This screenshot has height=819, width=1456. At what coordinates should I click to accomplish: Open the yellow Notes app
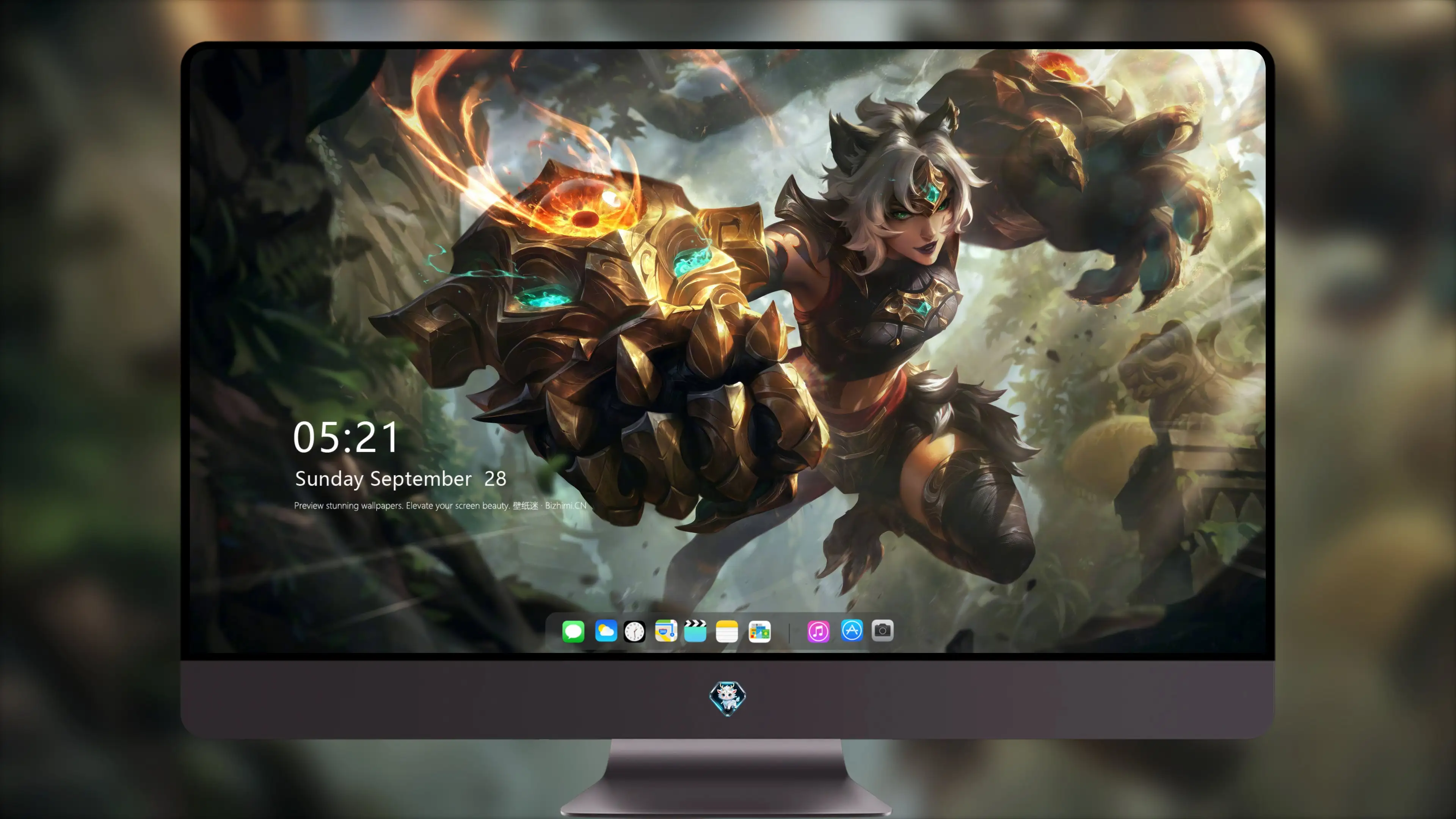click(x=727, y=631)
